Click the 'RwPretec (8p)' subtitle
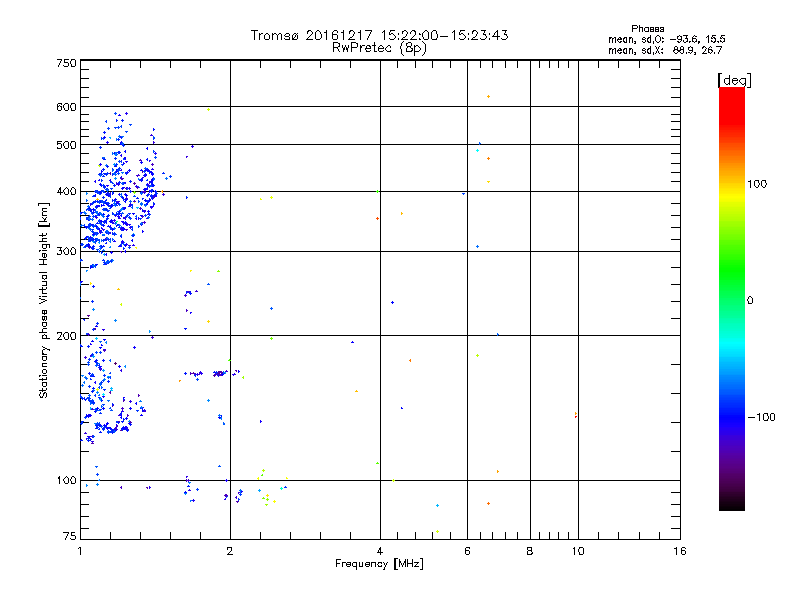The height and width of the screenshot is (600, 800). [379, 48]
